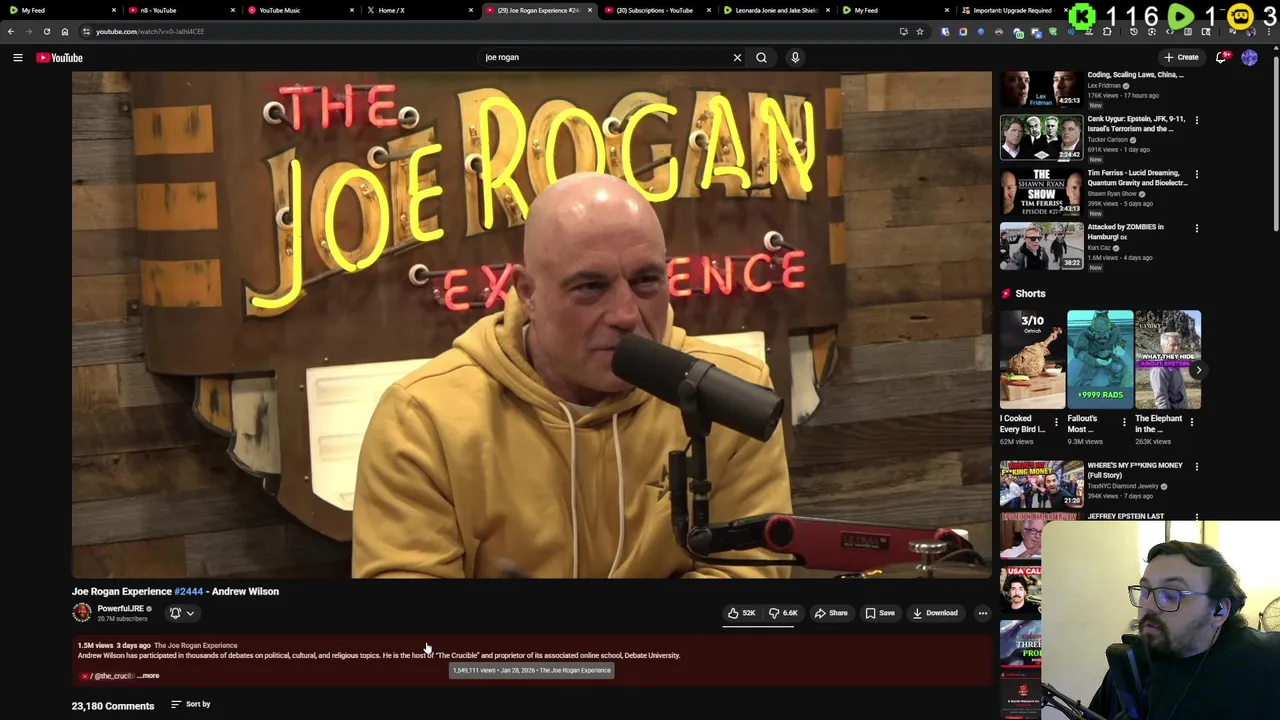Open more actions three-dot menu under video
The height and width of the screenshot is (720, 1280).
(982, 613)
